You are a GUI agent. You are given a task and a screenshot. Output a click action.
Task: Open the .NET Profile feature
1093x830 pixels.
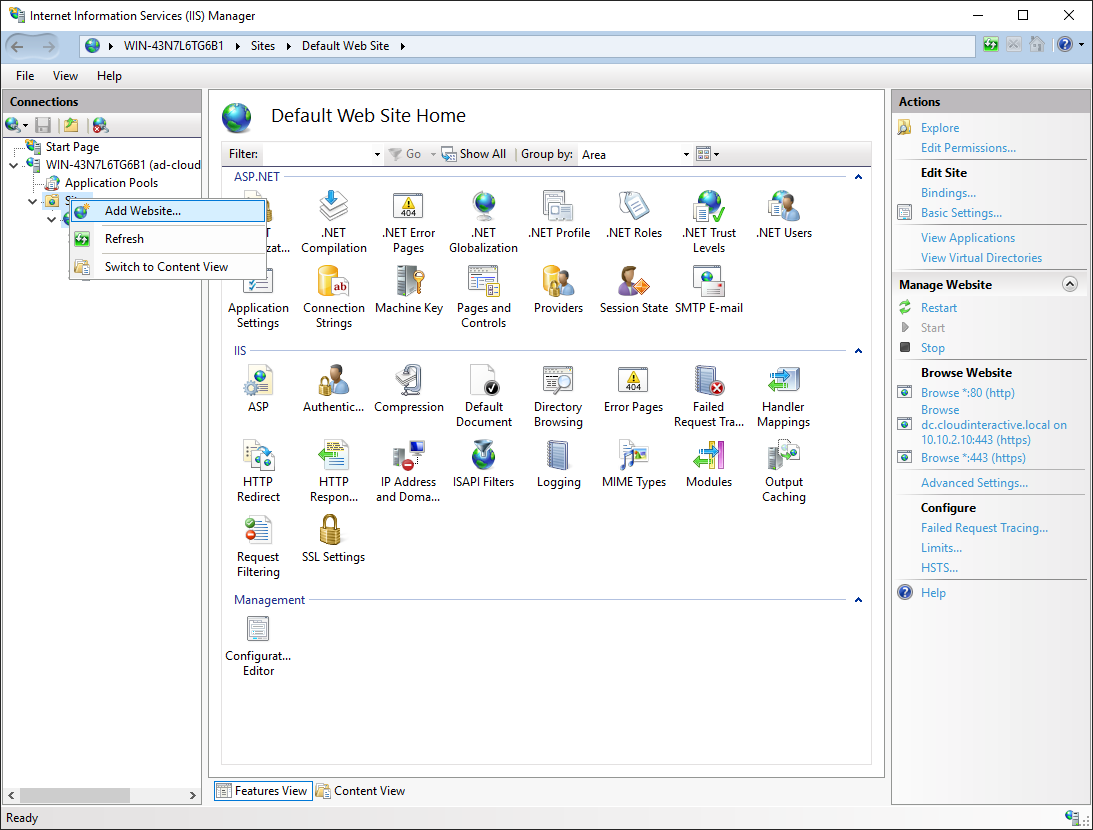pyautogui.click(x=558, y=215)
